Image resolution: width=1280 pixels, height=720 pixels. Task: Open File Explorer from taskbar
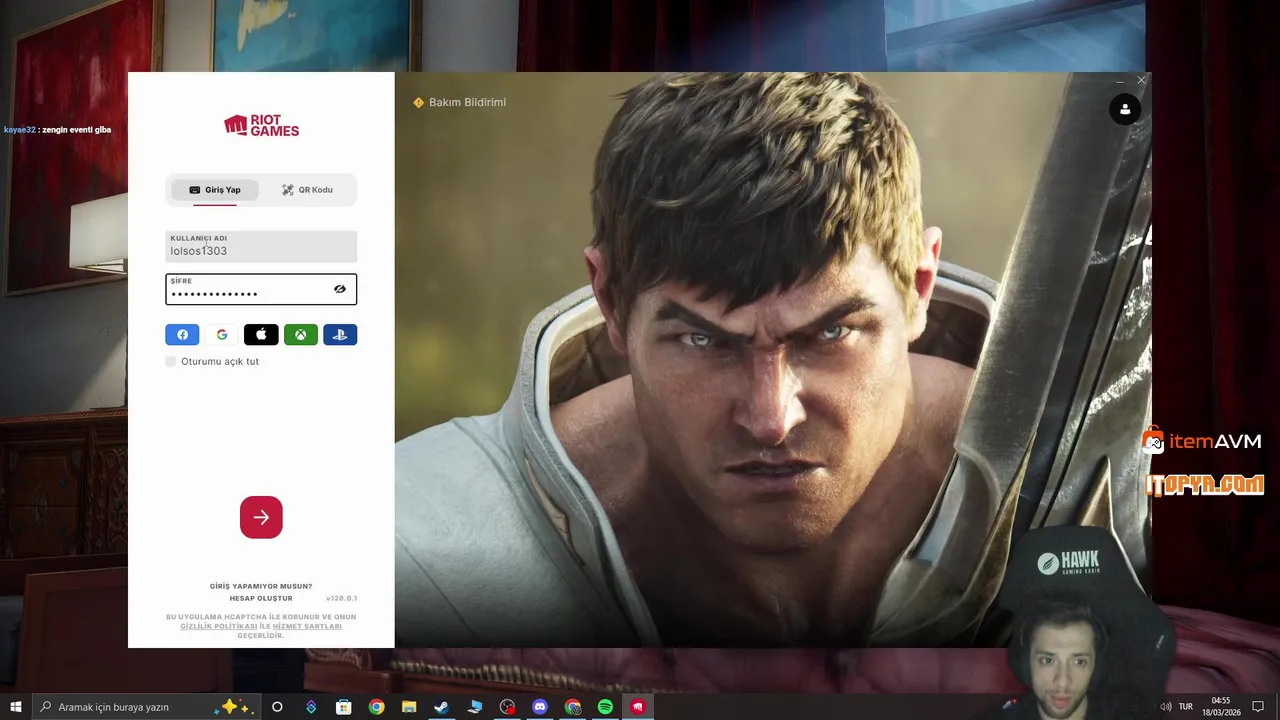point(409,707)
